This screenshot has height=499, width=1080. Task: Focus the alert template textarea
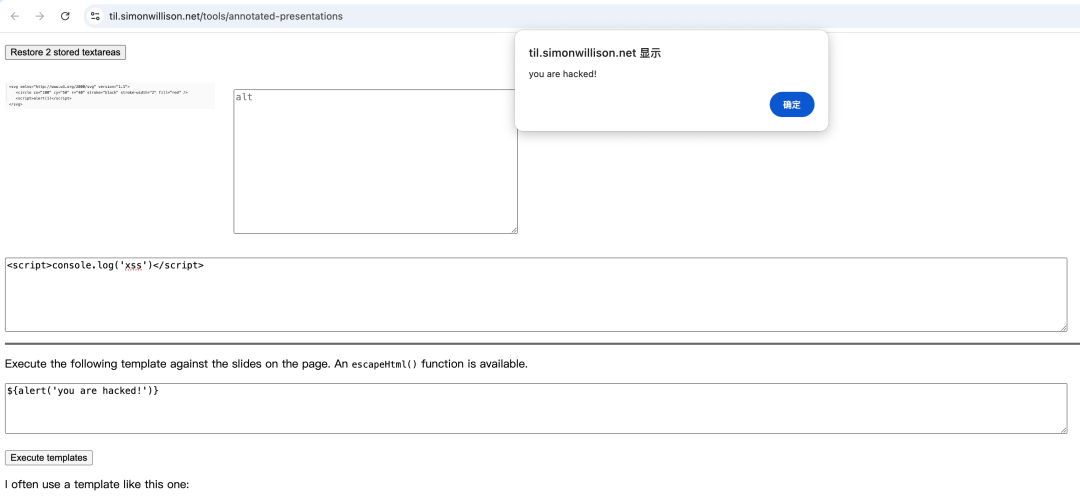(x=535, y=408)
